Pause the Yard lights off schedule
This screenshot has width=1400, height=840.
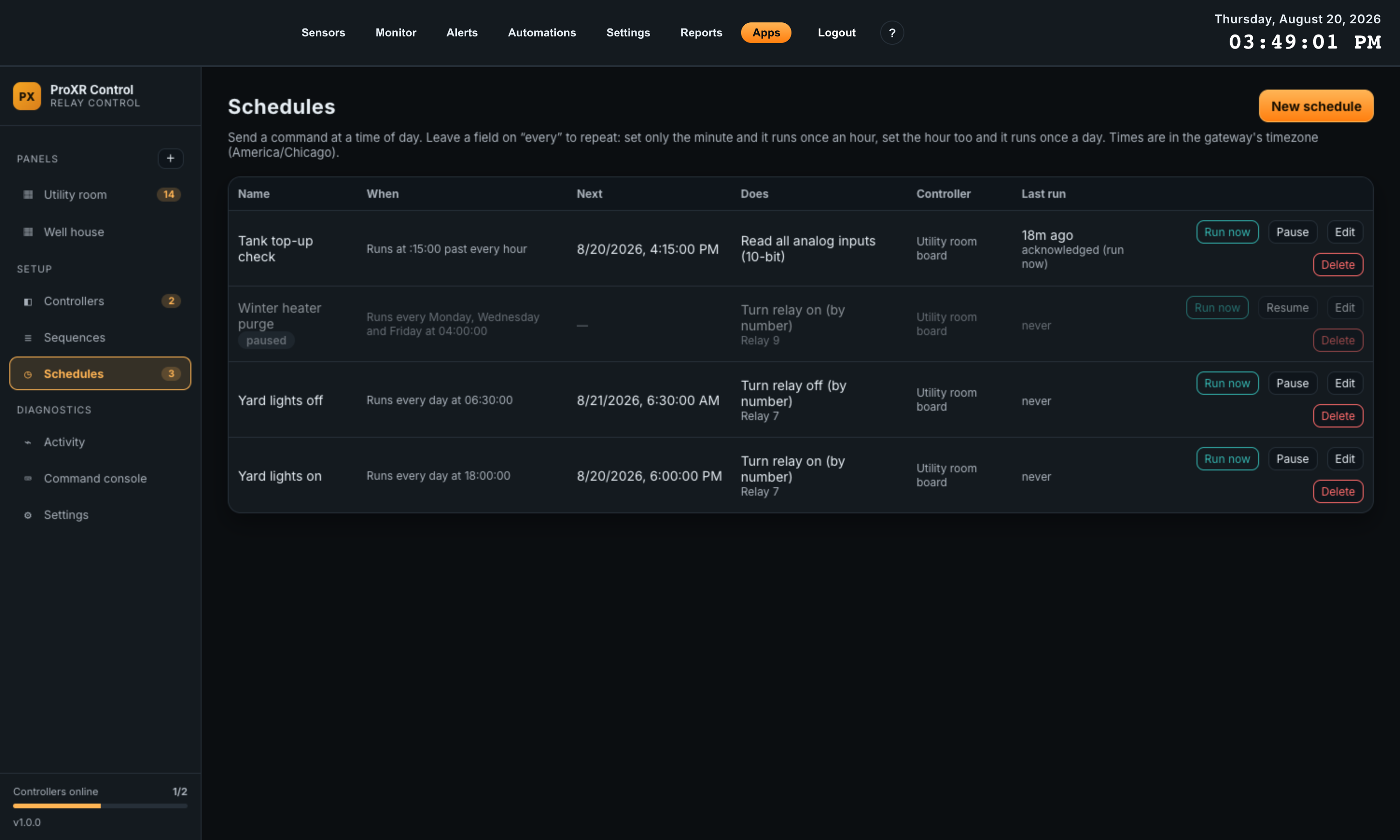[1293, 384]
